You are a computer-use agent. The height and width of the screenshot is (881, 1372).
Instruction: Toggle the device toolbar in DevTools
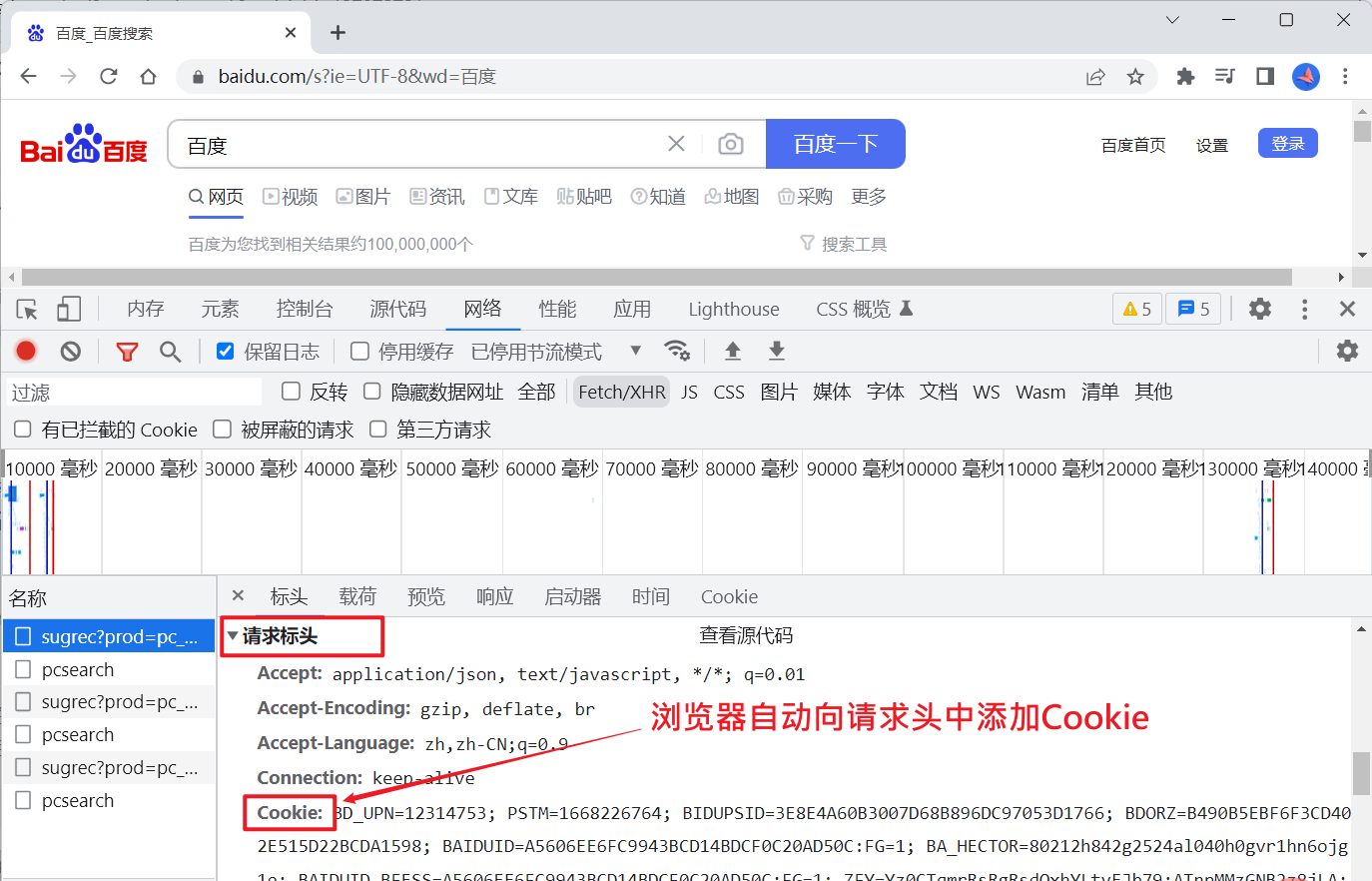point(69,309)
